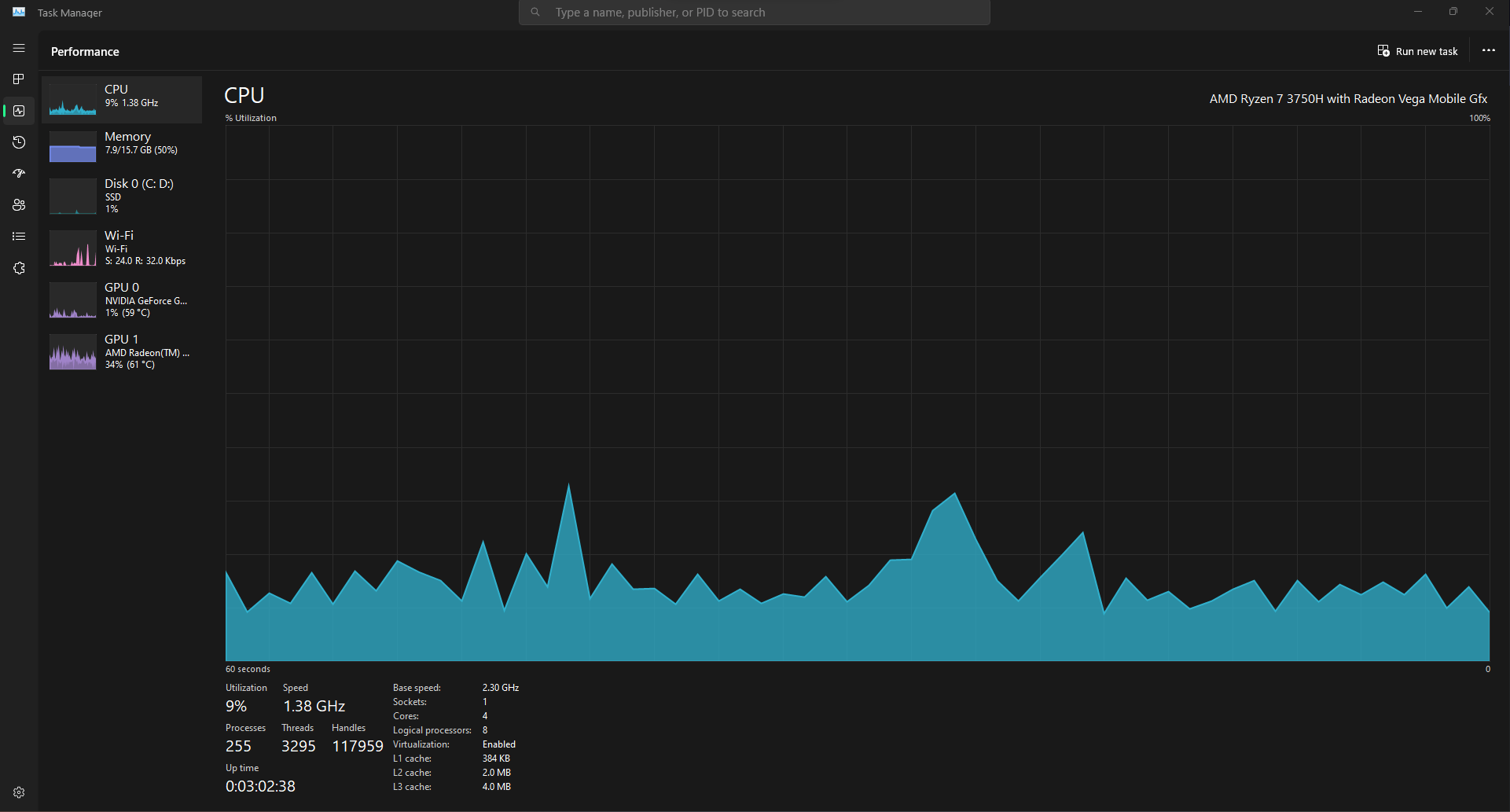Focus the name, publisher, or PID search field
The width and height of the screenshot is (1510, 812).
[755, 13]
